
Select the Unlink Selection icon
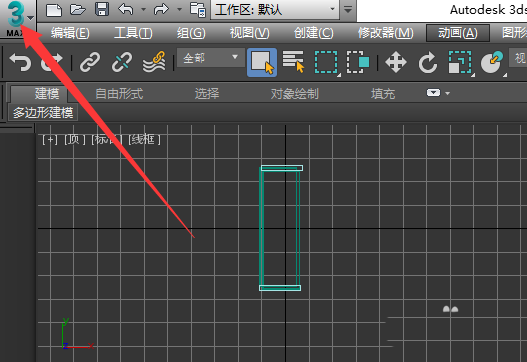[x=122, y=62]
